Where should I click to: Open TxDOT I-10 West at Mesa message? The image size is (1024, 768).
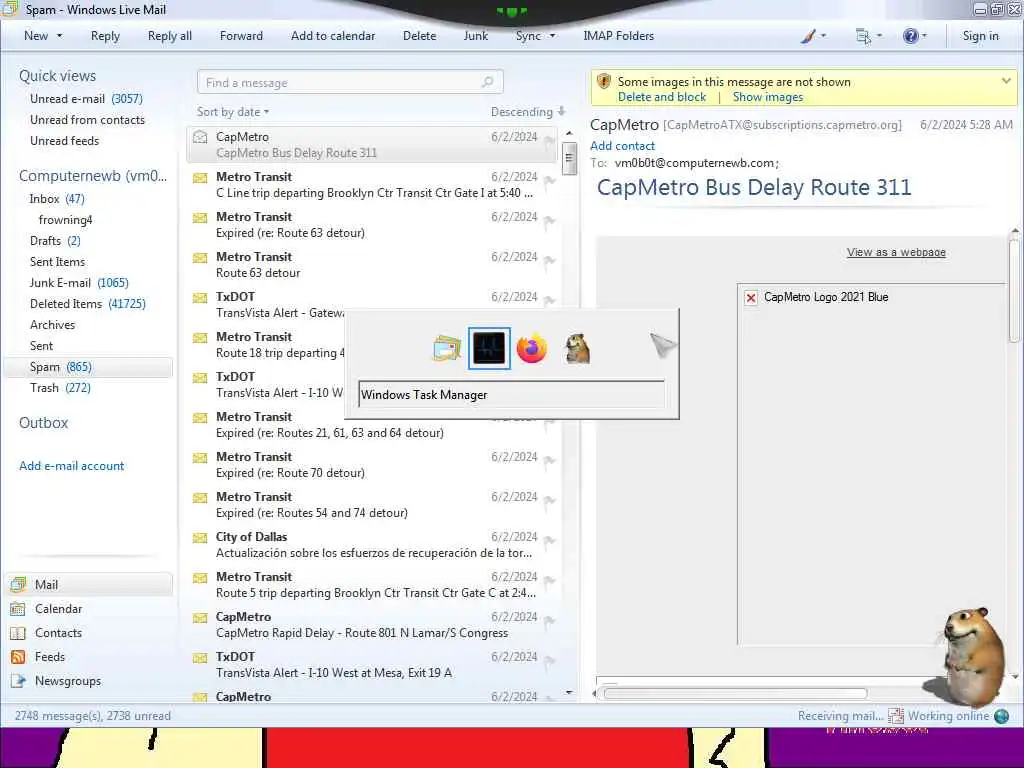(x=372, y=665)
